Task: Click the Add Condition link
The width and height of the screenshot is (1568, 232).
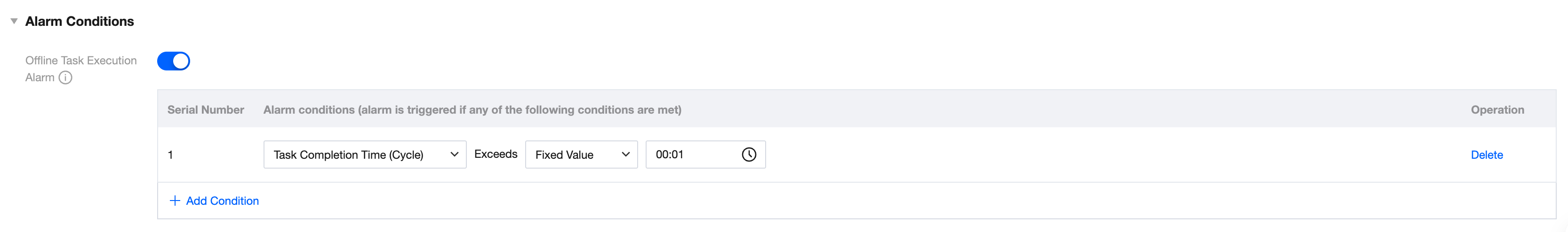Action: tap(222, 201)
